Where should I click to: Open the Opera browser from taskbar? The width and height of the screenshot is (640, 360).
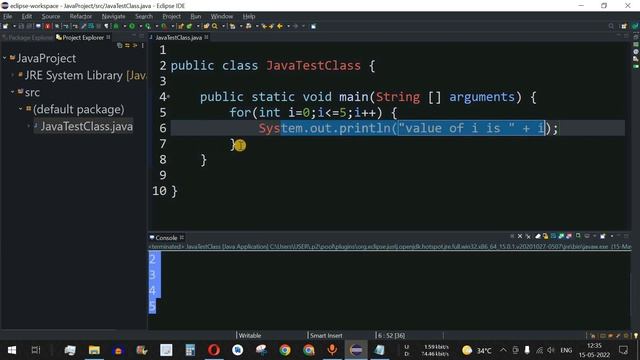coord(214,350)
